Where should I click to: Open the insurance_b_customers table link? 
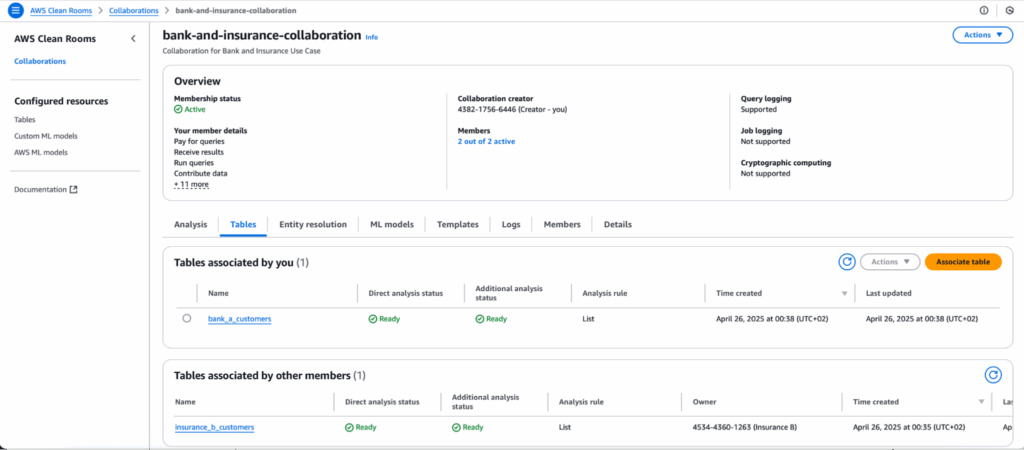214,427
